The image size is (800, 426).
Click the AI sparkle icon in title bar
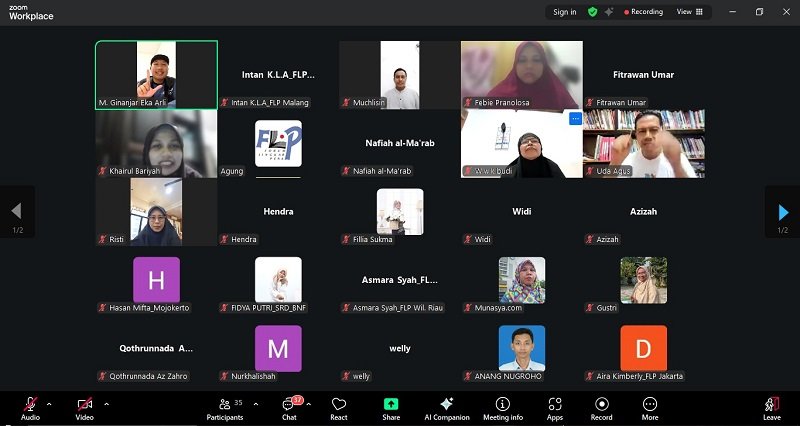[x=609, y=12]
